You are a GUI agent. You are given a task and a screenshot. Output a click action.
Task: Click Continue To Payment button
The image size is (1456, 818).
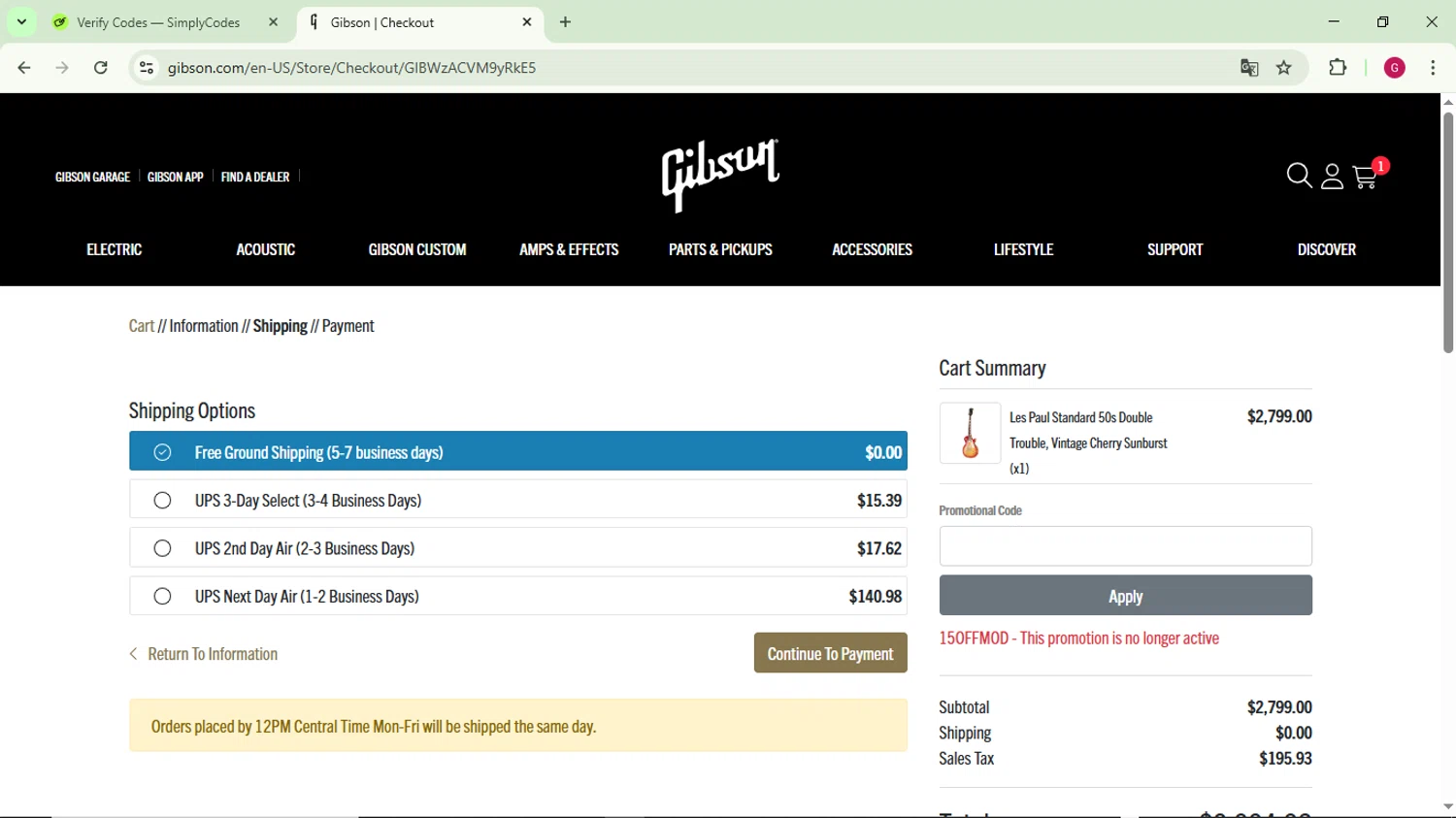point(831,653)
